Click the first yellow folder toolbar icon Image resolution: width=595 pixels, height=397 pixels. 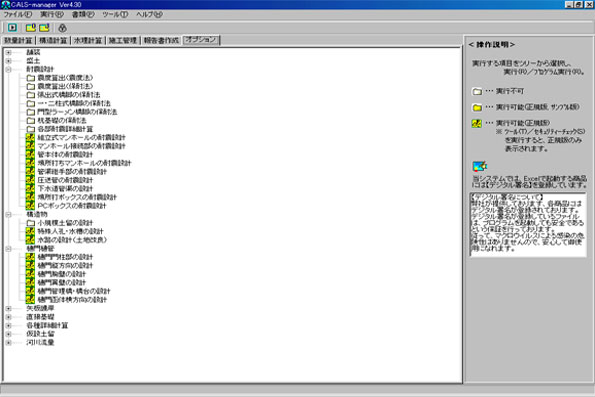click(x=31, y=28)
